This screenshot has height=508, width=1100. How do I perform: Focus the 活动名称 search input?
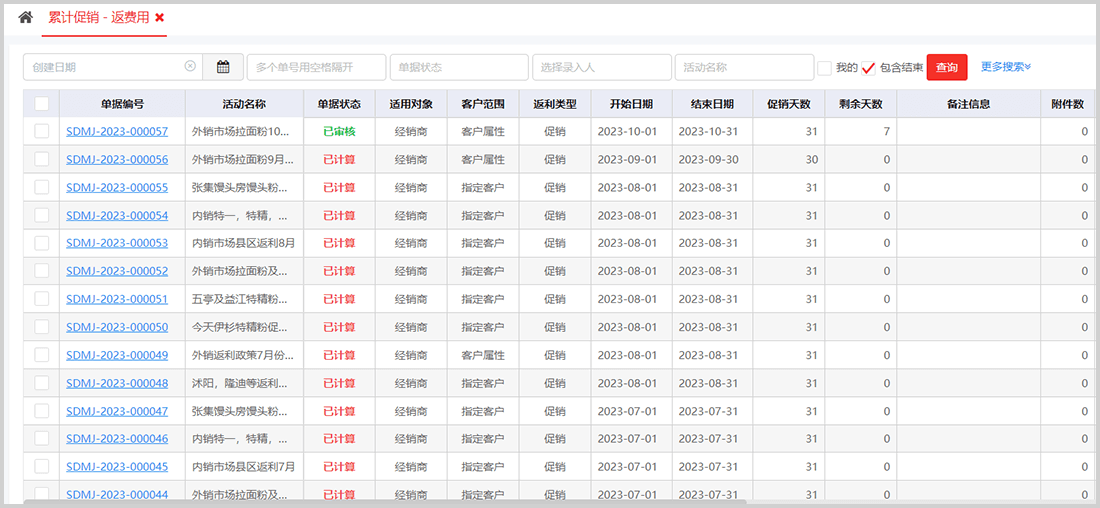tap(744, 67)
